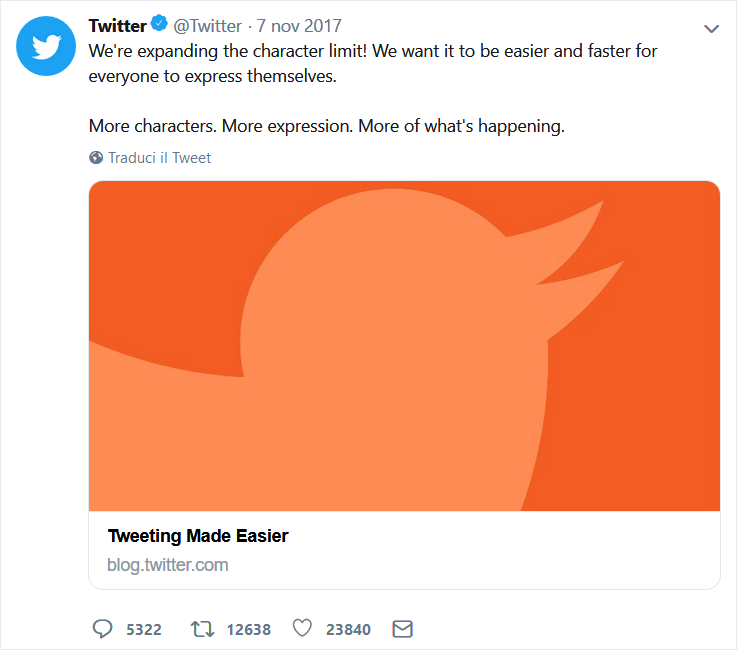
Task: Click the envelope direct message icon
Action: pyautogui.click(x=402, y=629)
